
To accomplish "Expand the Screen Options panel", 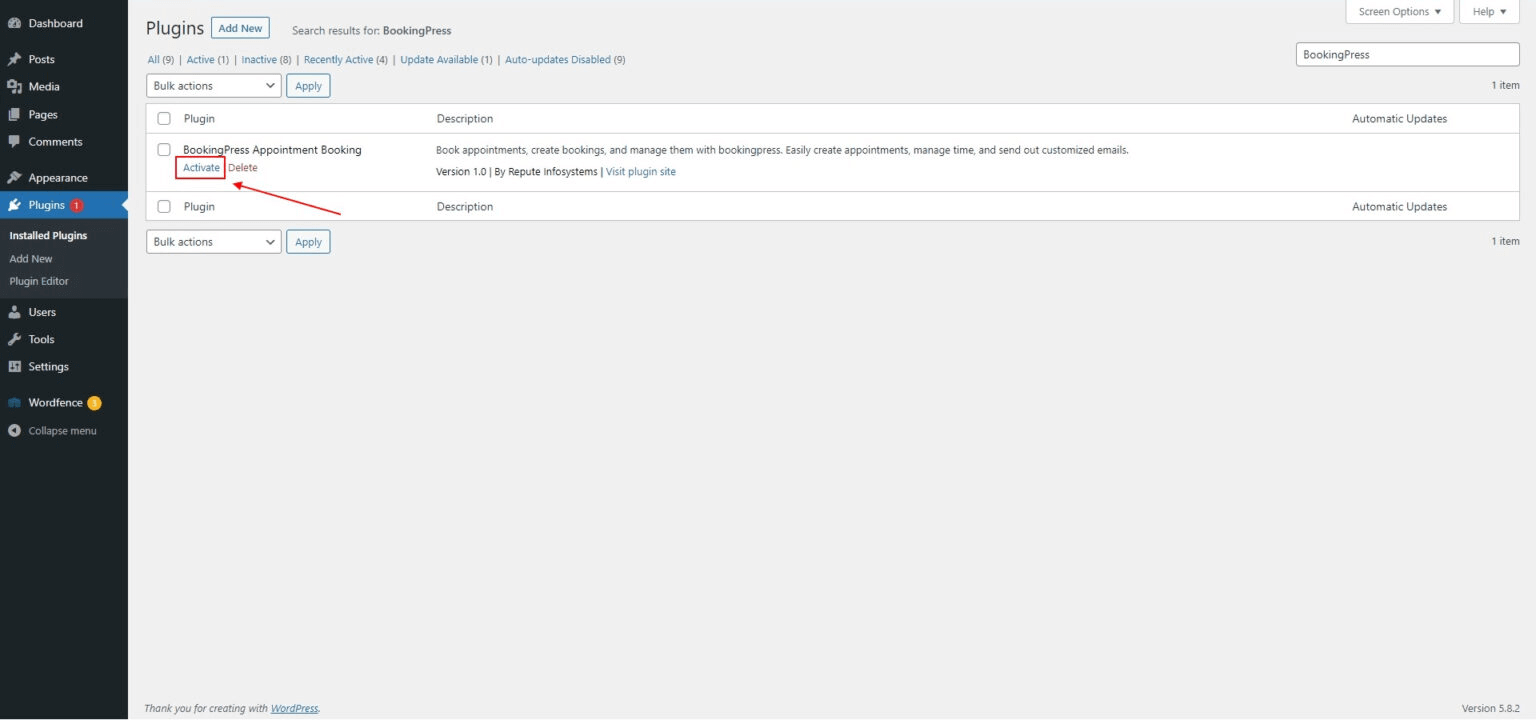I will tap(1399, 12).
